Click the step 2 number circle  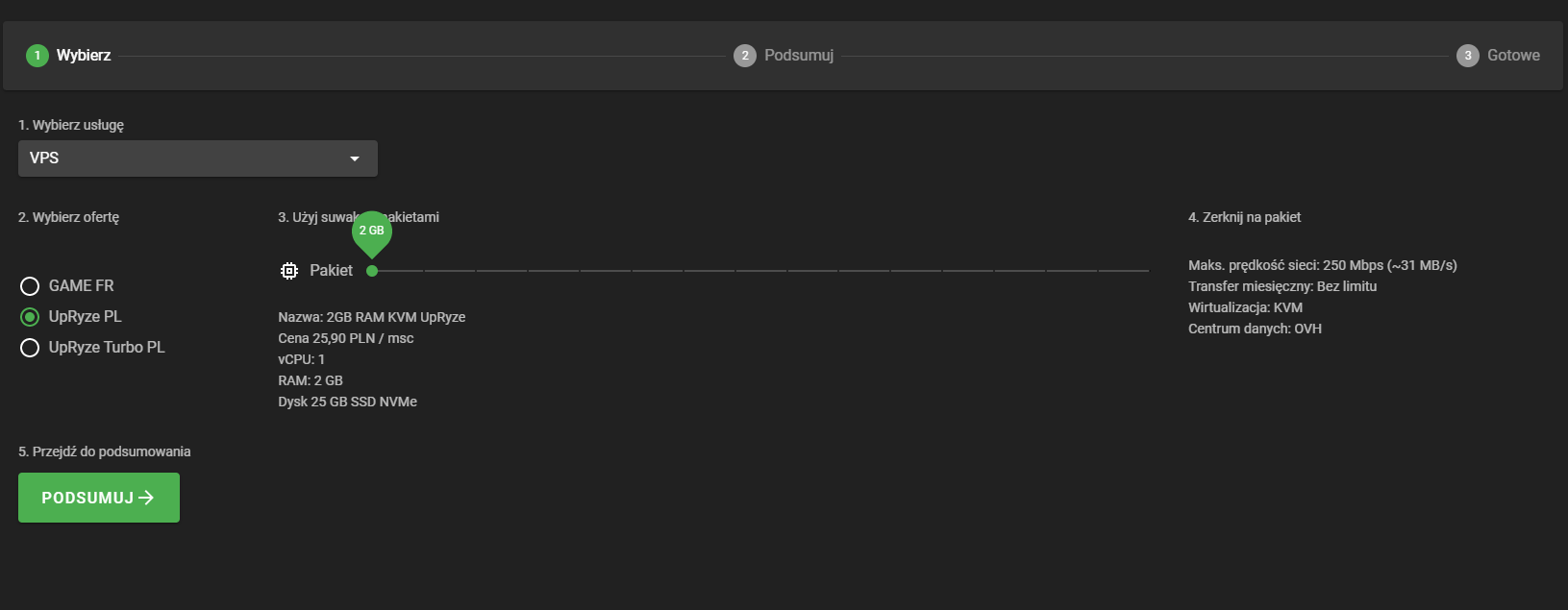tap(745, 56)
